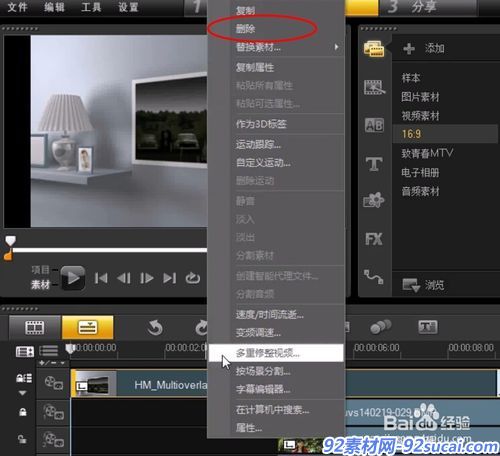
Task: Click 多重修整视频... highlighted entry
Action: (276, 353)
